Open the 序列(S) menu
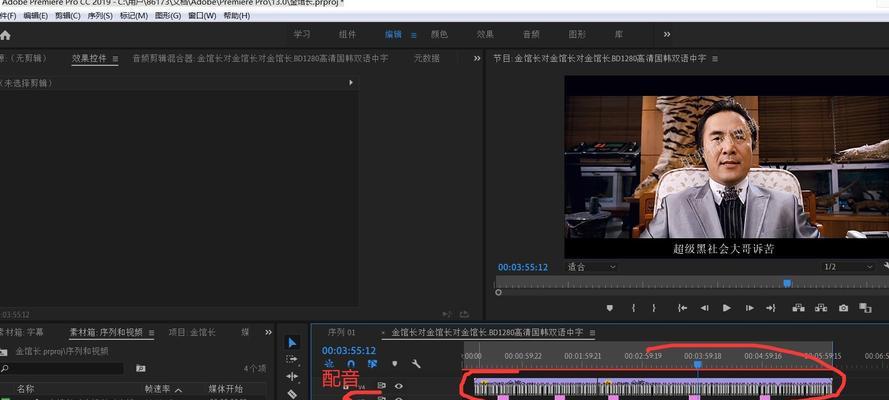 (100, 16)
